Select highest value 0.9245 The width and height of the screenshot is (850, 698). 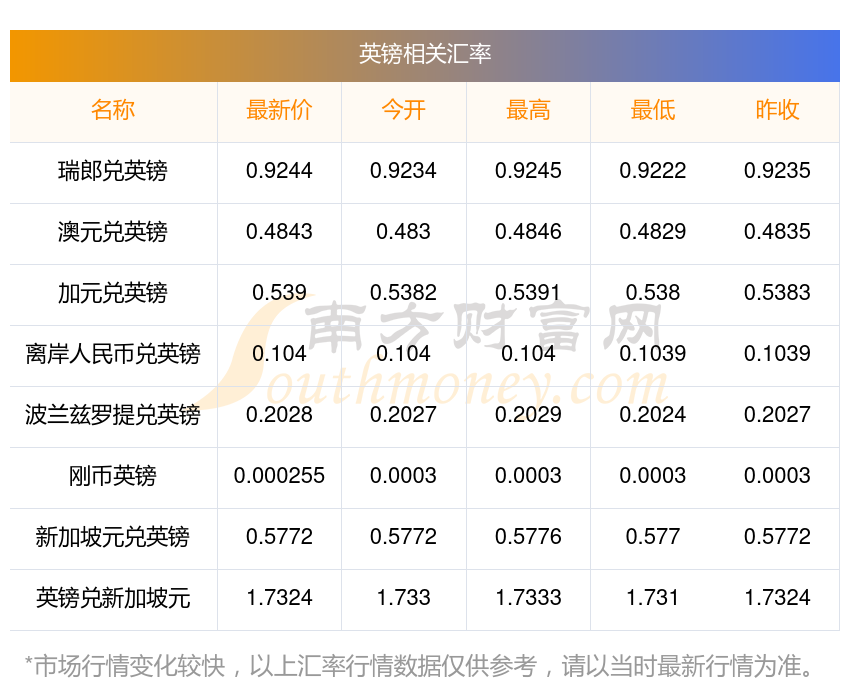528,171
